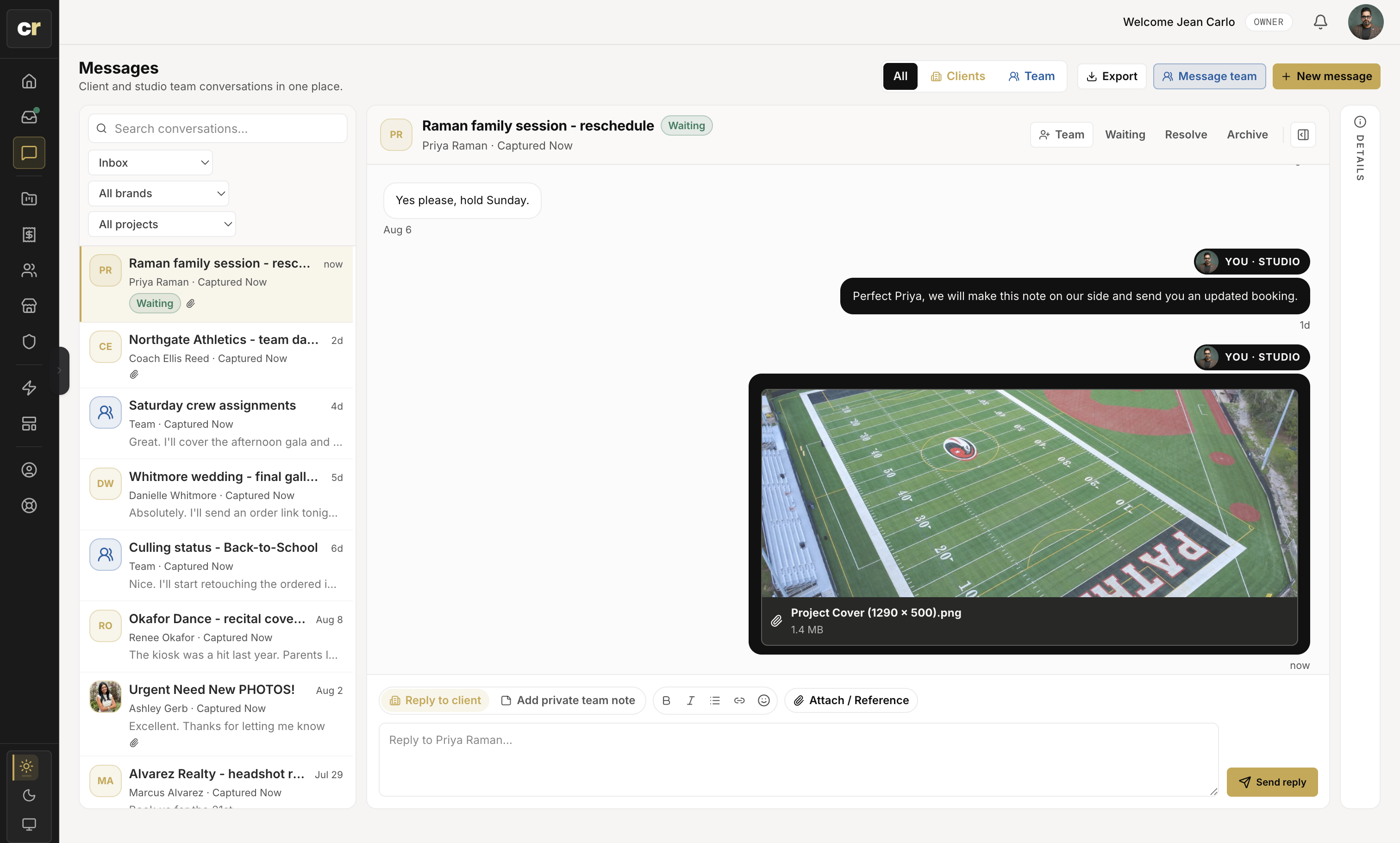This screenshot has height=843, width=1400.
Task: Open Saturday crew assignments conversation
Action: point(216,424)
